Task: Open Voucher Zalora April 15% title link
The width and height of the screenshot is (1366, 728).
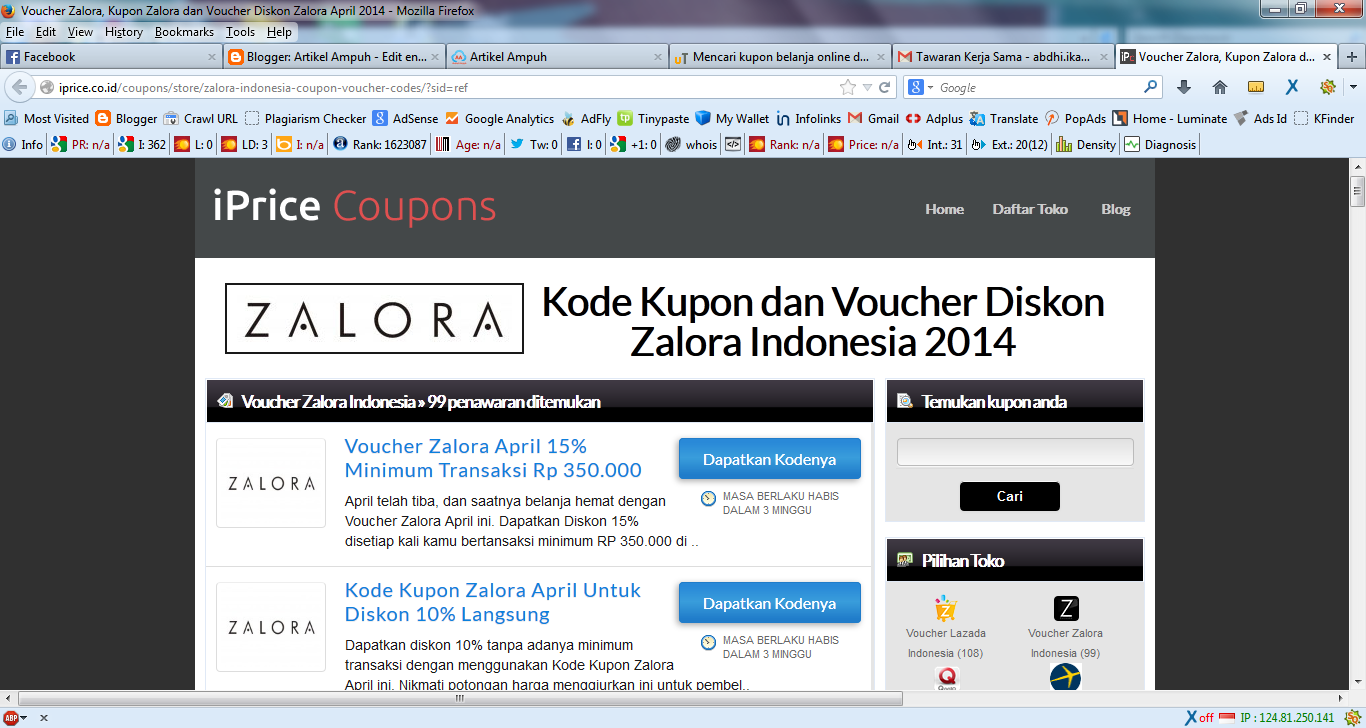Action: click(x=493, y=458)
